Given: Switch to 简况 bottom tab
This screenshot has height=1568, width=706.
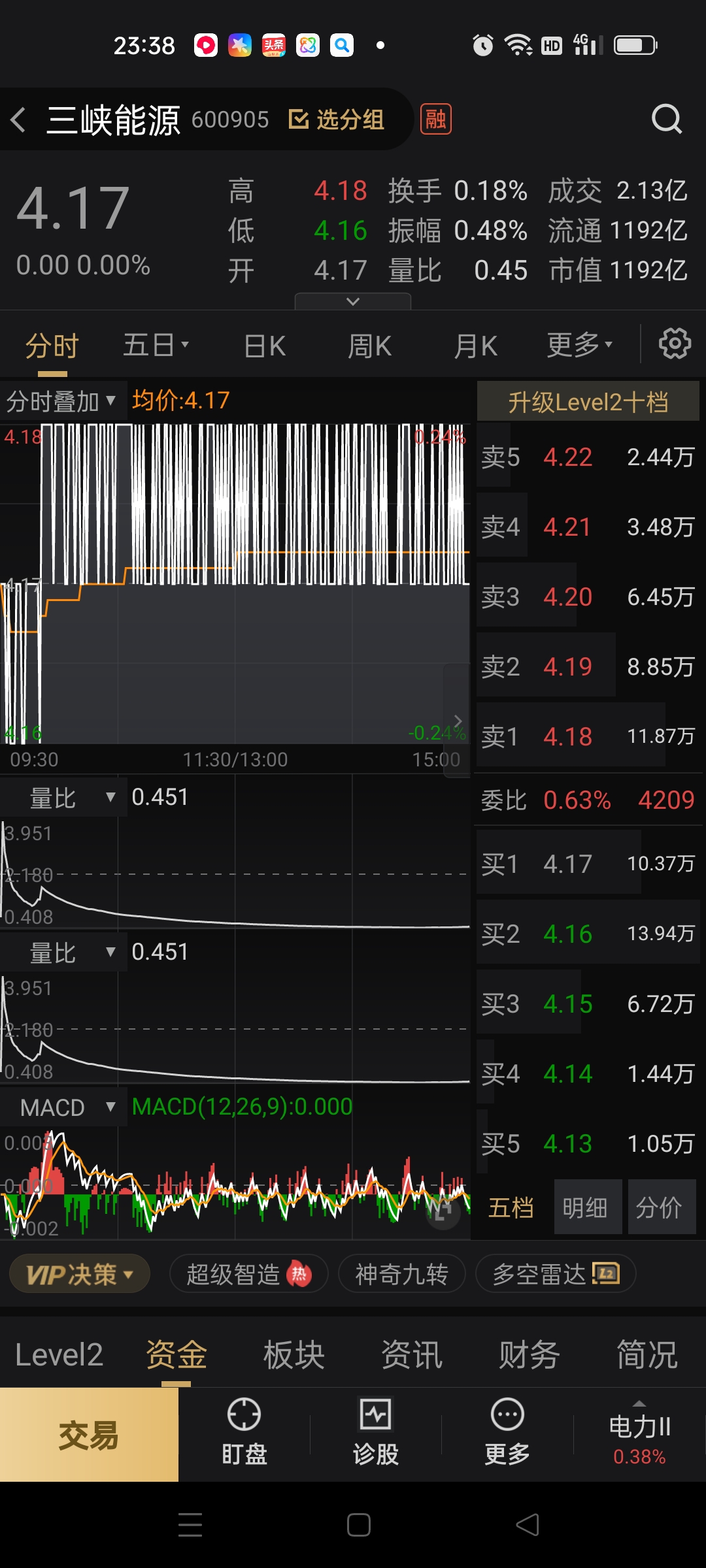Looking at the screenshot, I should click(x=647, y=1354).
